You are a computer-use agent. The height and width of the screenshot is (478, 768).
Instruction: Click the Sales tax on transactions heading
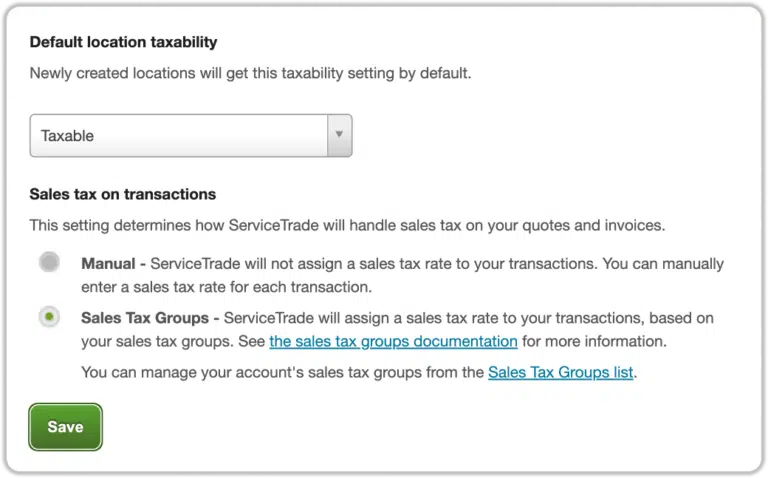pos(123,194)
